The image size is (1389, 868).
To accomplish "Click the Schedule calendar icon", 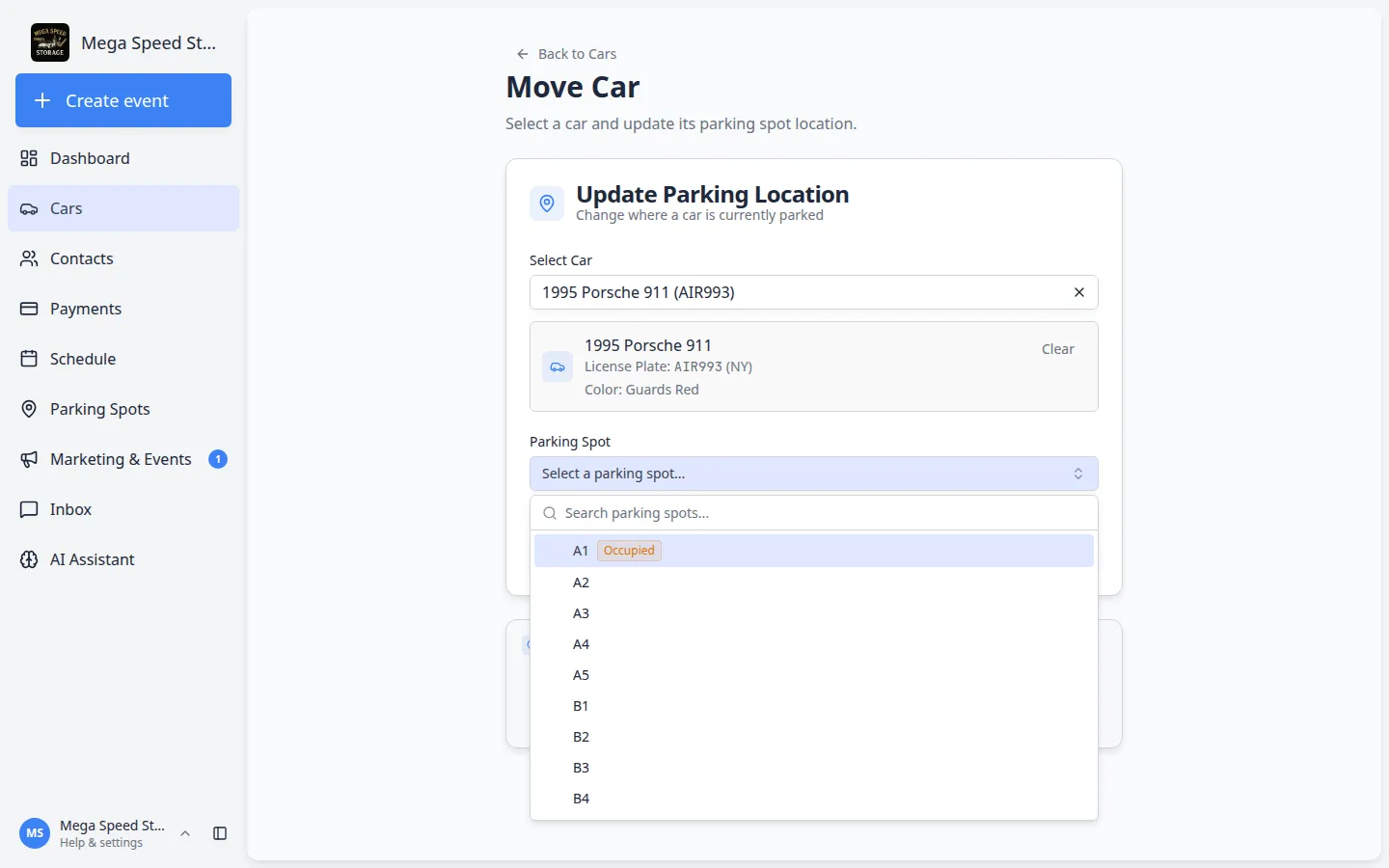I will click(29, 359).
